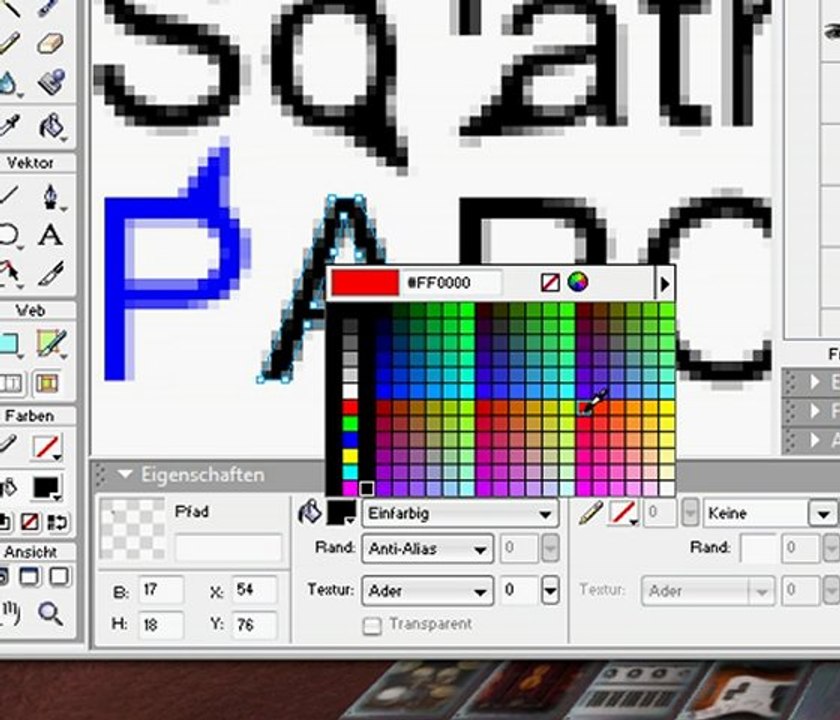Open the fill texture amount slider arrow
Viewport: 840px width, 720px height.
click(550, 591)
